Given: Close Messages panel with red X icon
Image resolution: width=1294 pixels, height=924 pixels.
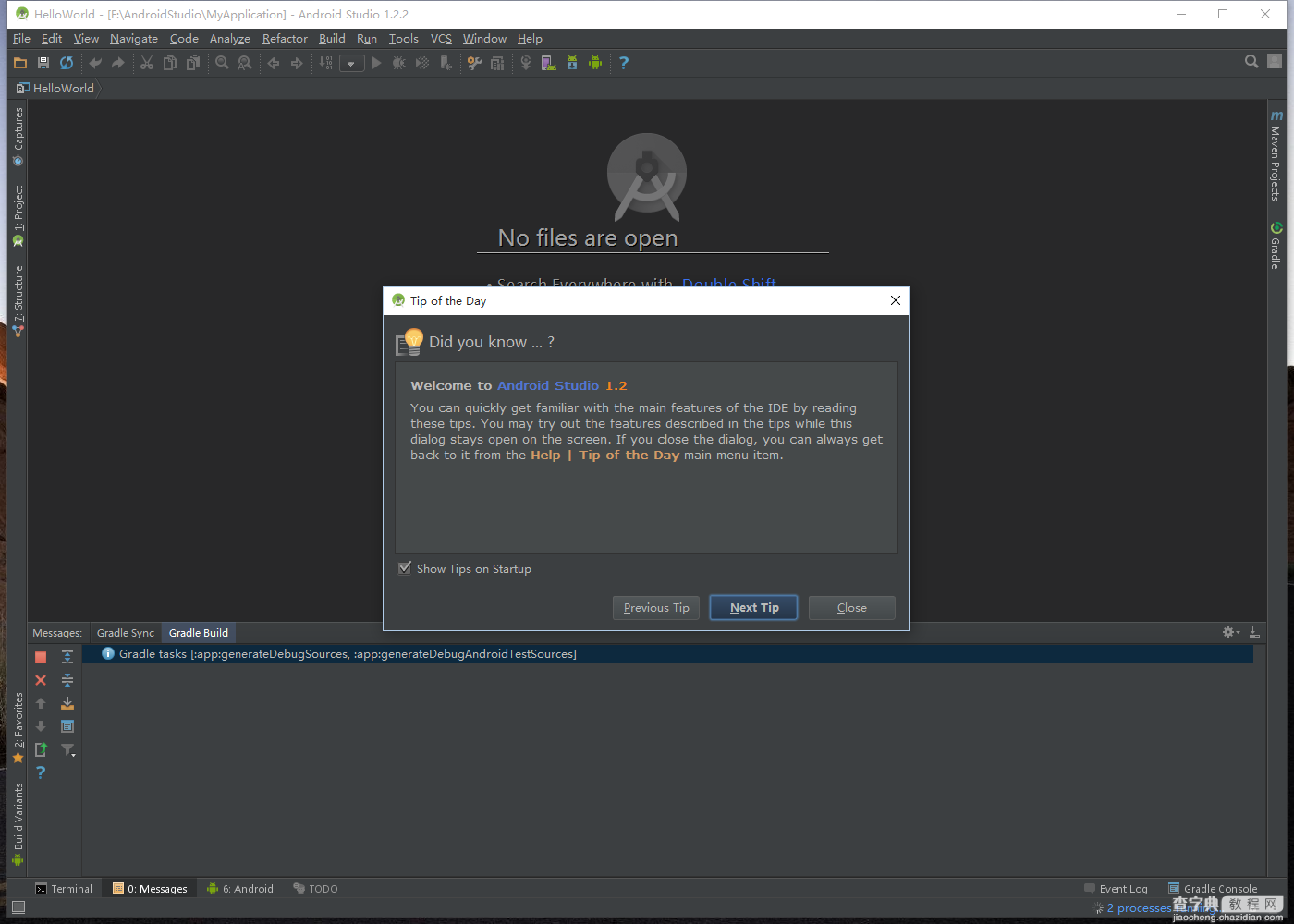Looking at the screenshot, I should pos(41,680).
